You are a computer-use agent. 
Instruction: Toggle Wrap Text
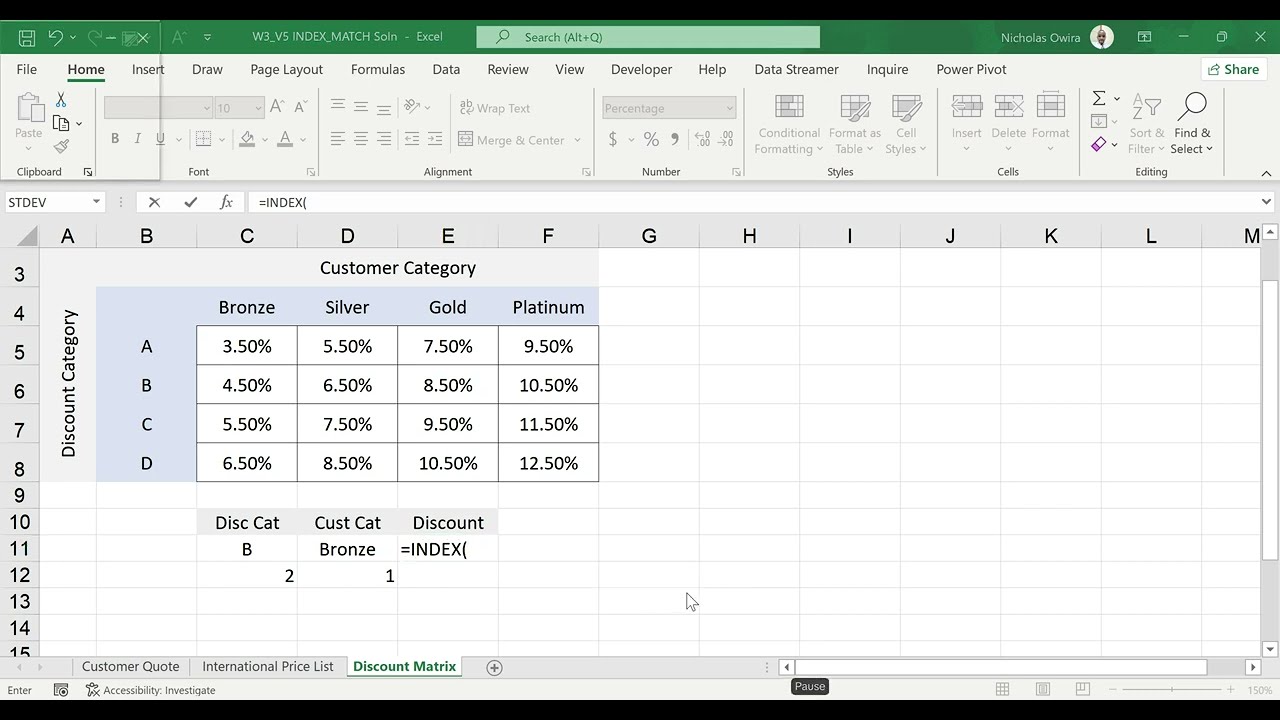(x=494, y=108)
